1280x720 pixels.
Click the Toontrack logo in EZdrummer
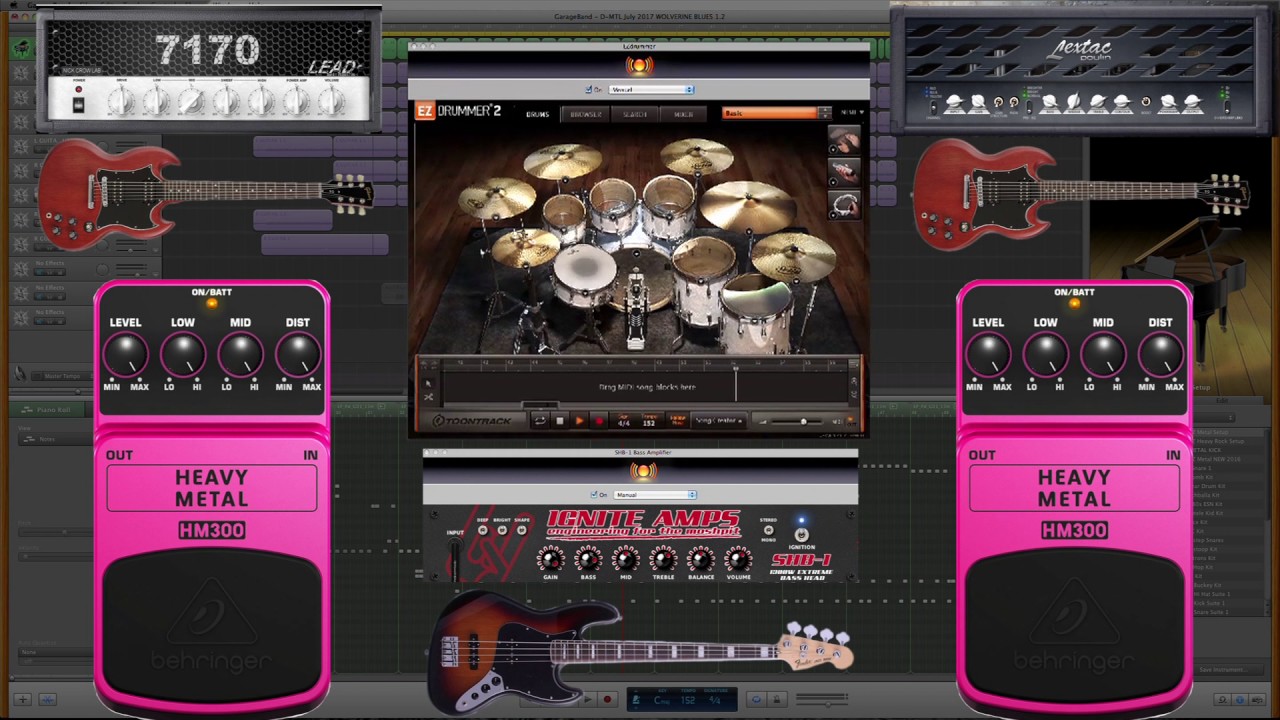pos(473,421)
